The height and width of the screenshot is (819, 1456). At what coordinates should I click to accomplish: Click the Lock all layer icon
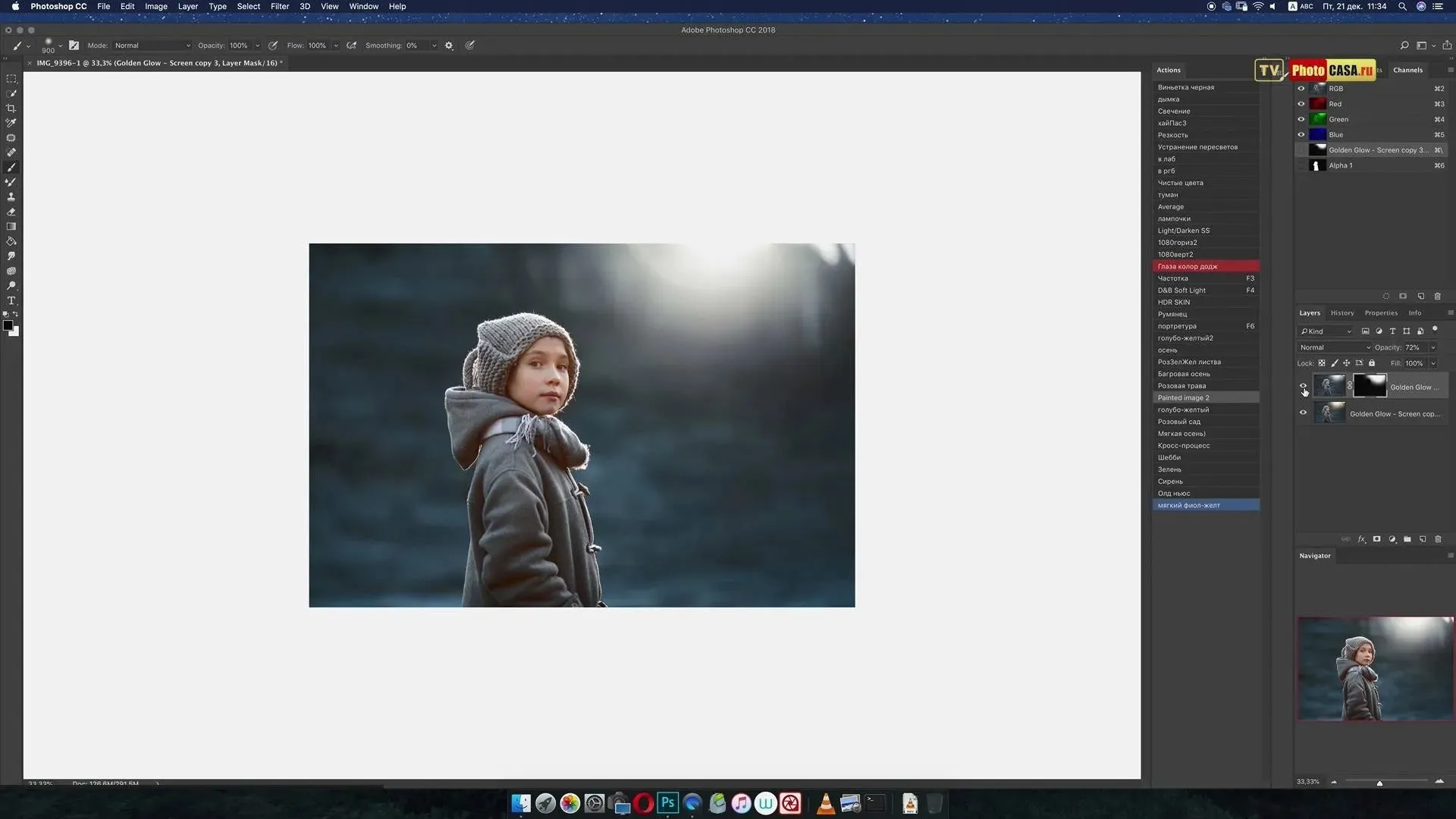coord(1372,363)
